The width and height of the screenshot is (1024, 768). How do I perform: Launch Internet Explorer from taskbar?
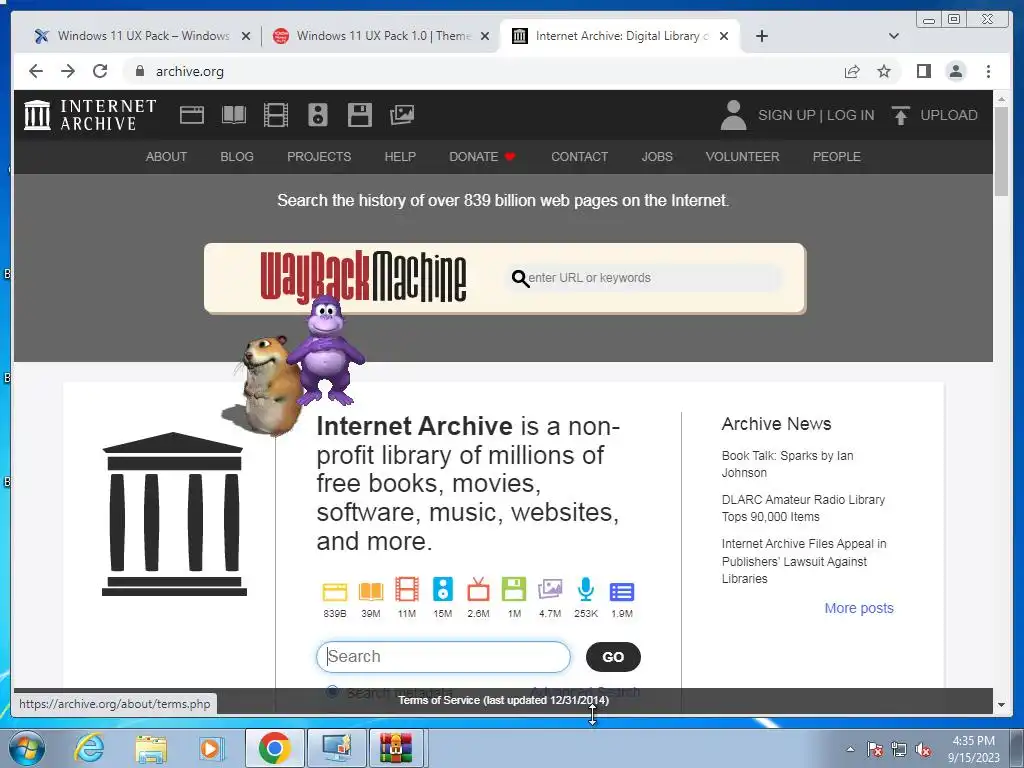click(88, 748)
